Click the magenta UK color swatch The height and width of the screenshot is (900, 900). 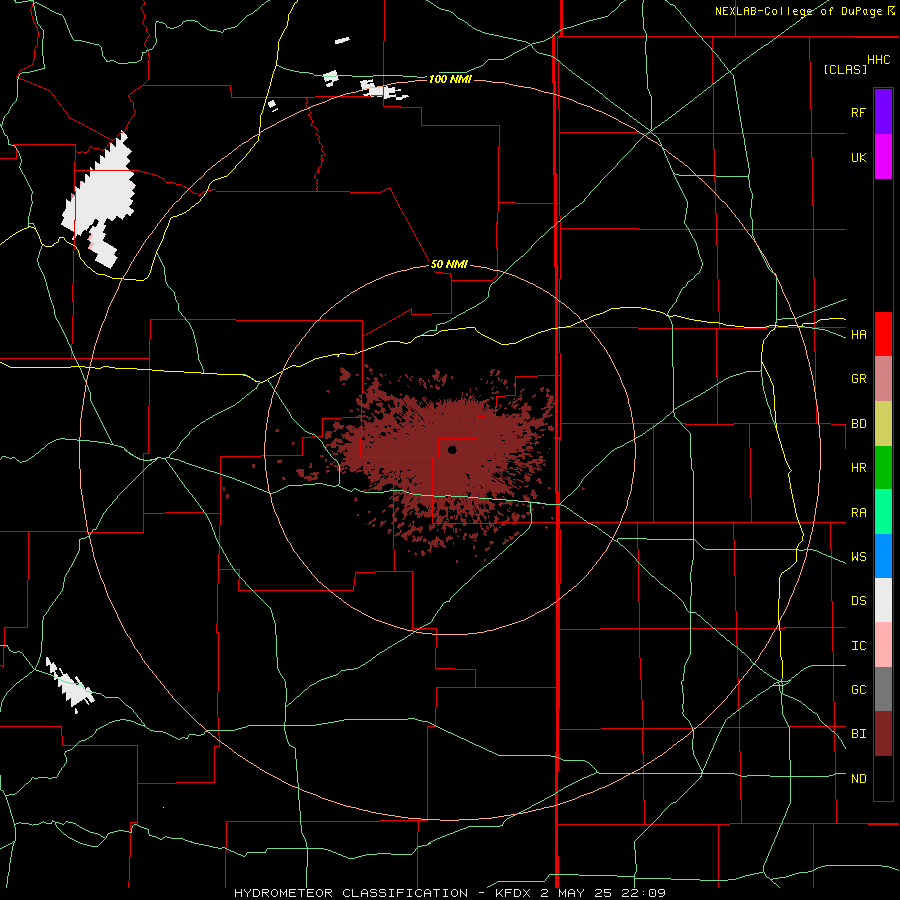tap(883, 157)
